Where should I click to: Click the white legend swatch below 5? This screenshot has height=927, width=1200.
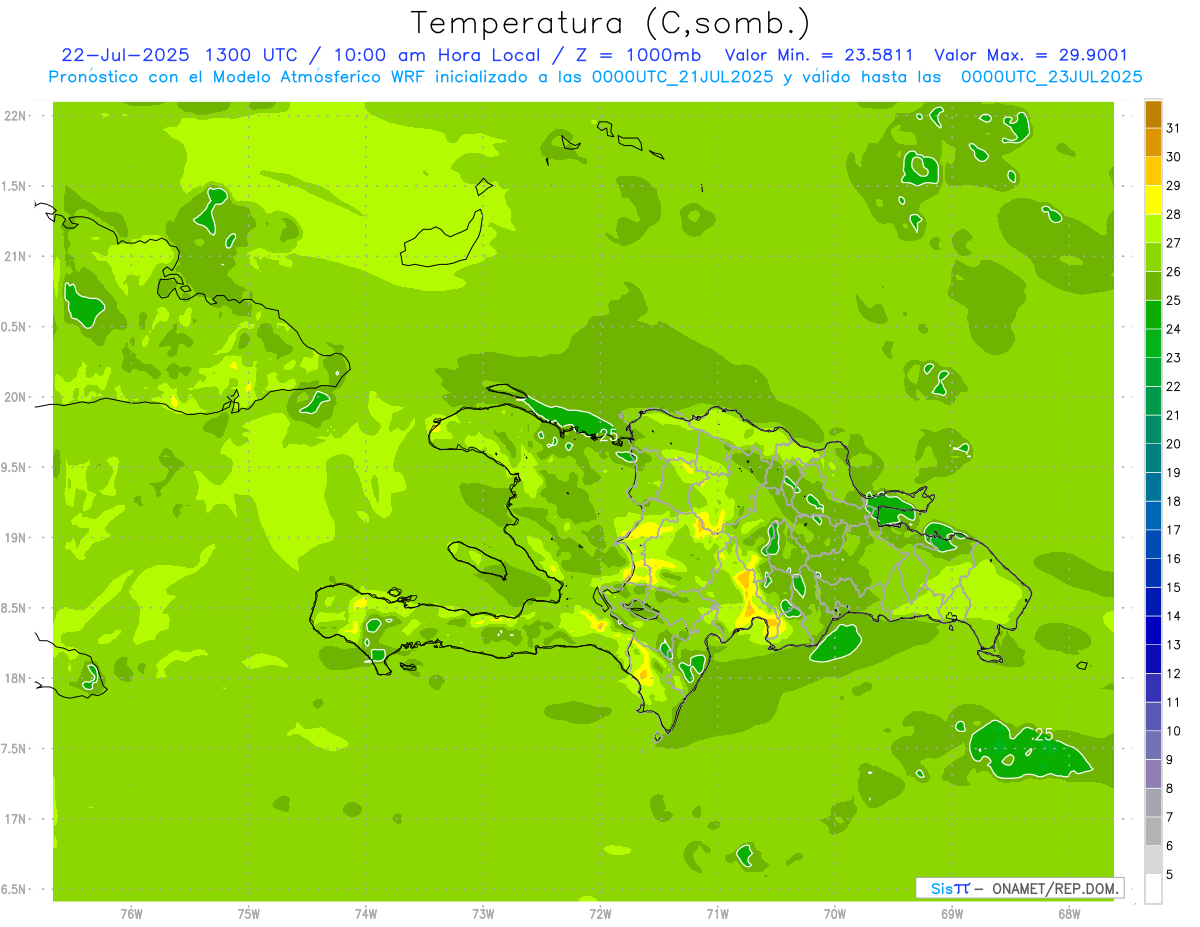click(1153, 889)
